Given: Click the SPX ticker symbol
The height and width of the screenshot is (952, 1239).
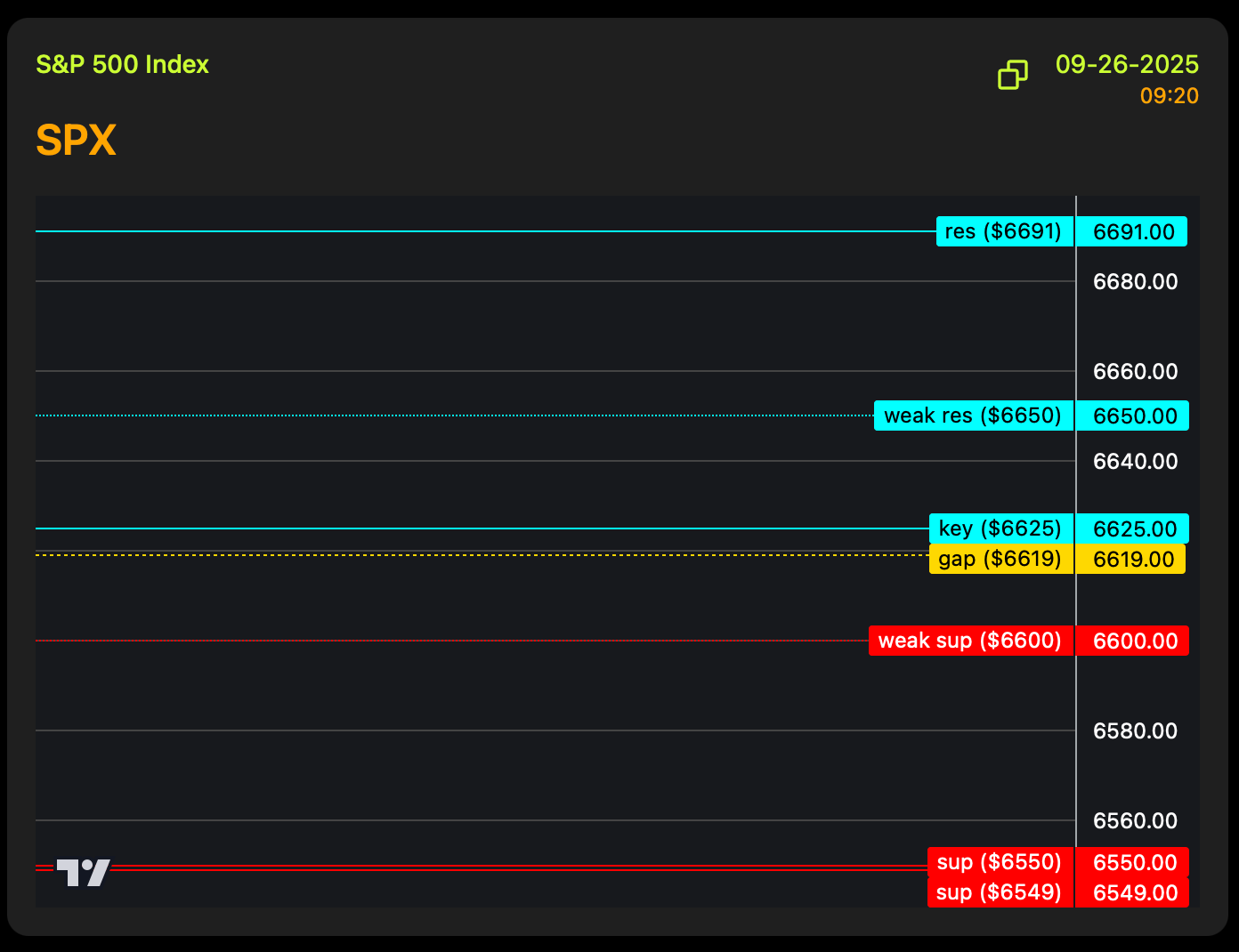Looking at the screenshot, I should point(76,141).
